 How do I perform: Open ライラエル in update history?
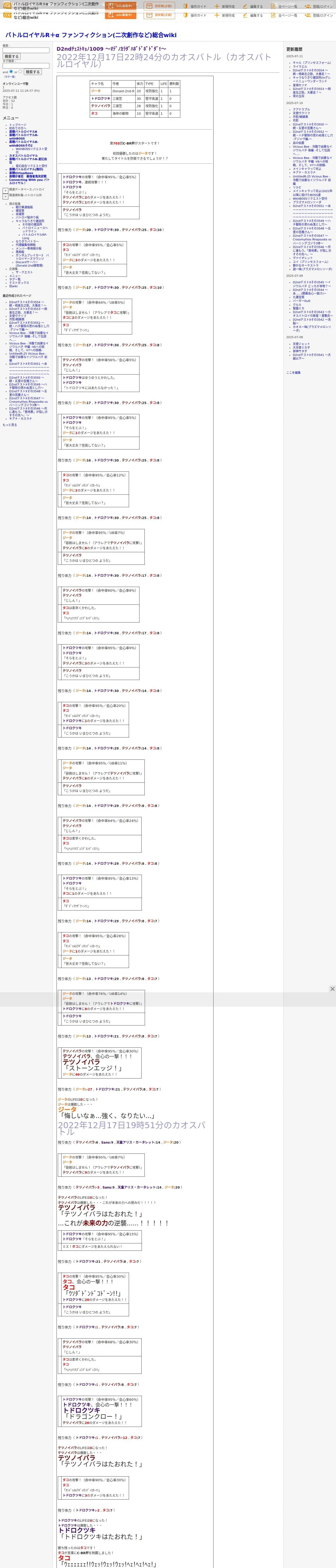300,66
